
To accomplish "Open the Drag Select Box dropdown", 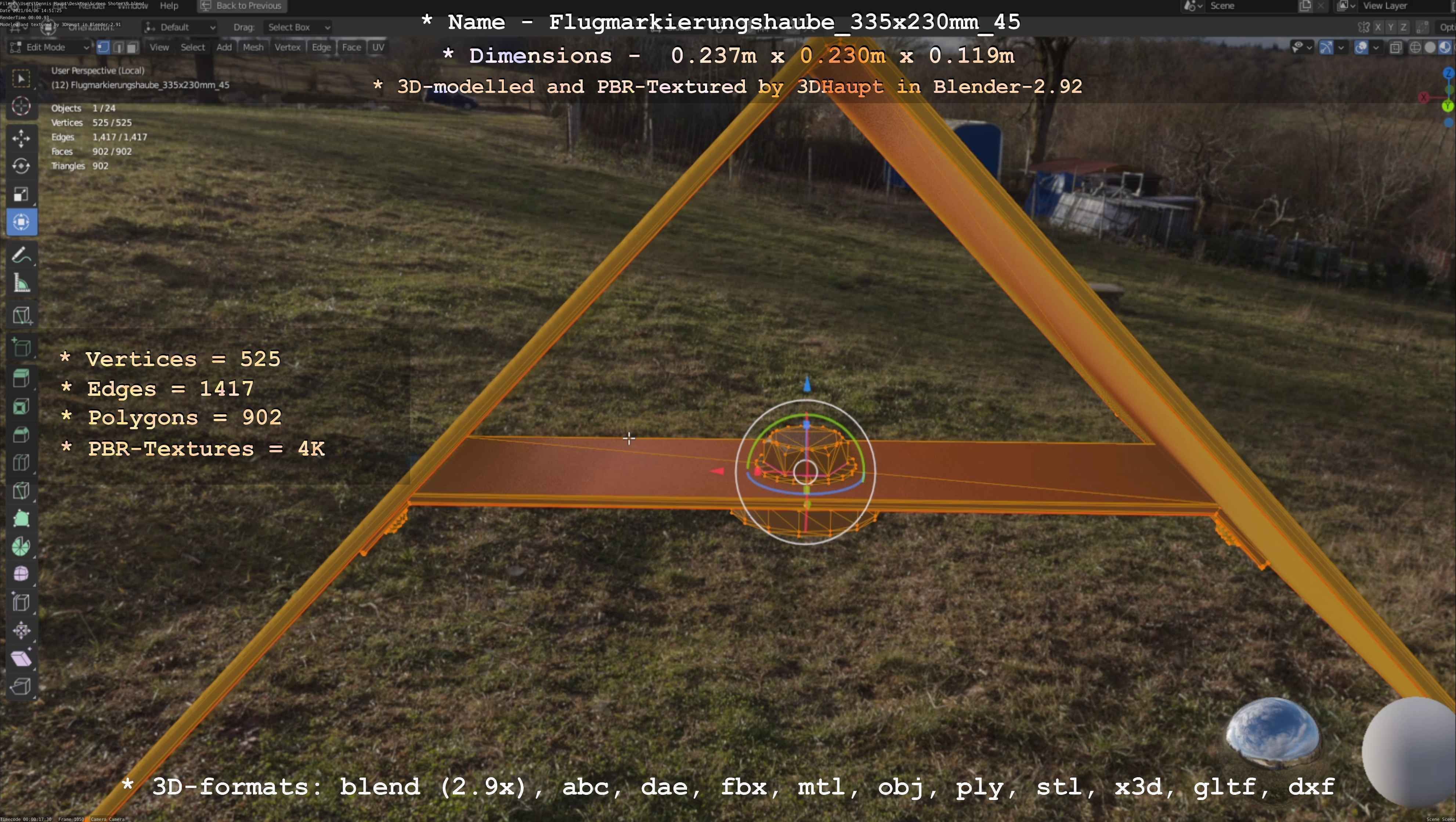I will pyautogui.click(x=297, y=27).
